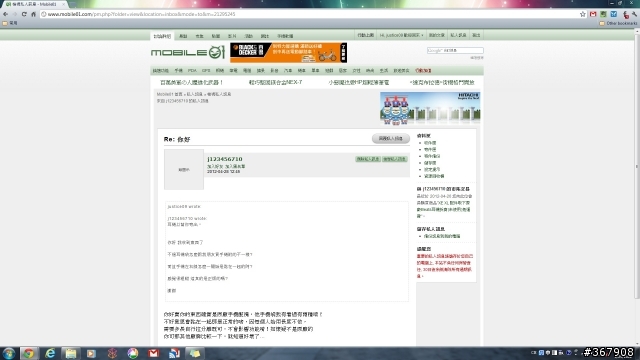The height and width of the screenshot is (360, 640).
Task: Click the username j123456710 link
Action: click(224, 159)
